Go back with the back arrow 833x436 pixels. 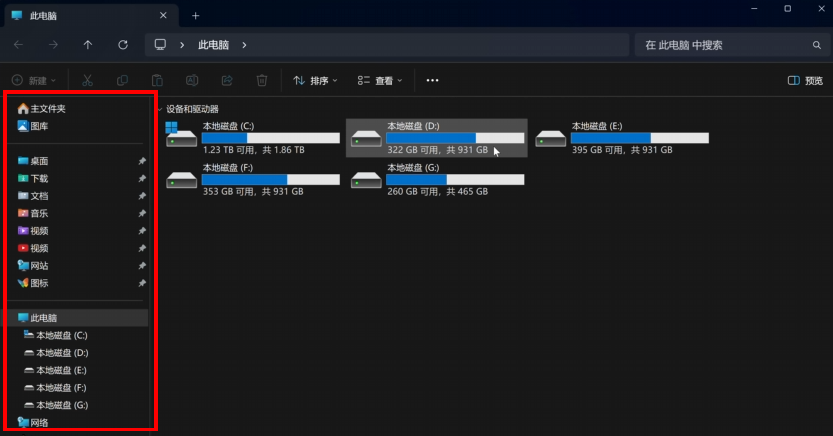(19, 45)
